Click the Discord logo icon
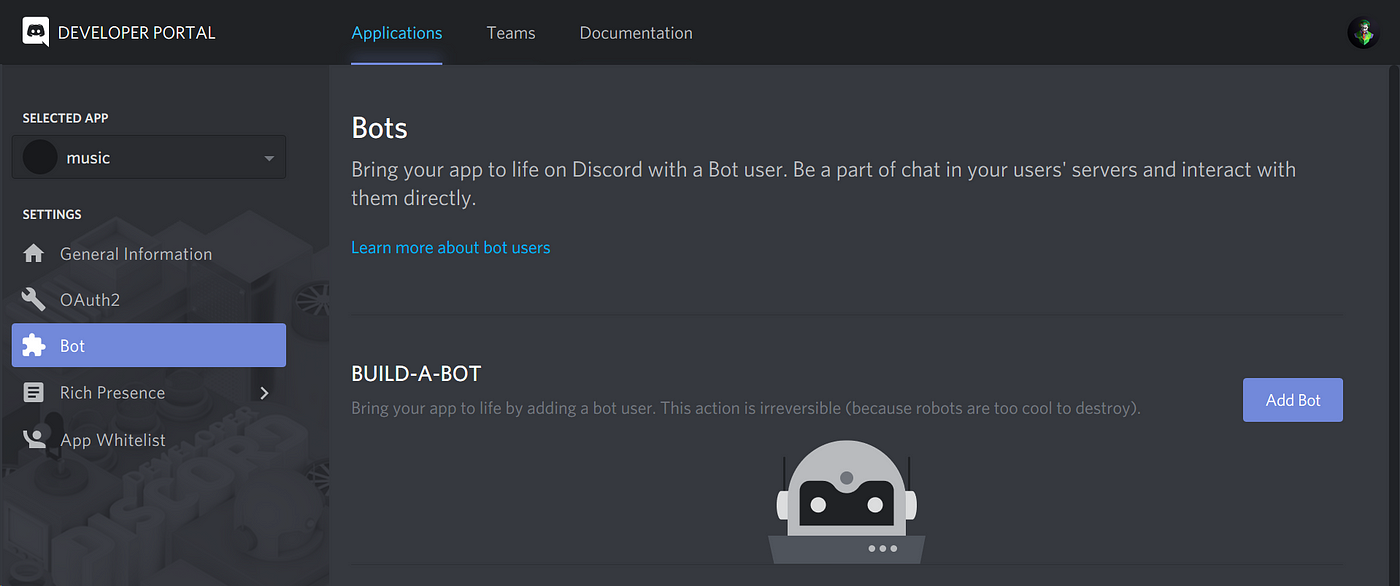The image size is (1400, 586). (x=36, y=32)
